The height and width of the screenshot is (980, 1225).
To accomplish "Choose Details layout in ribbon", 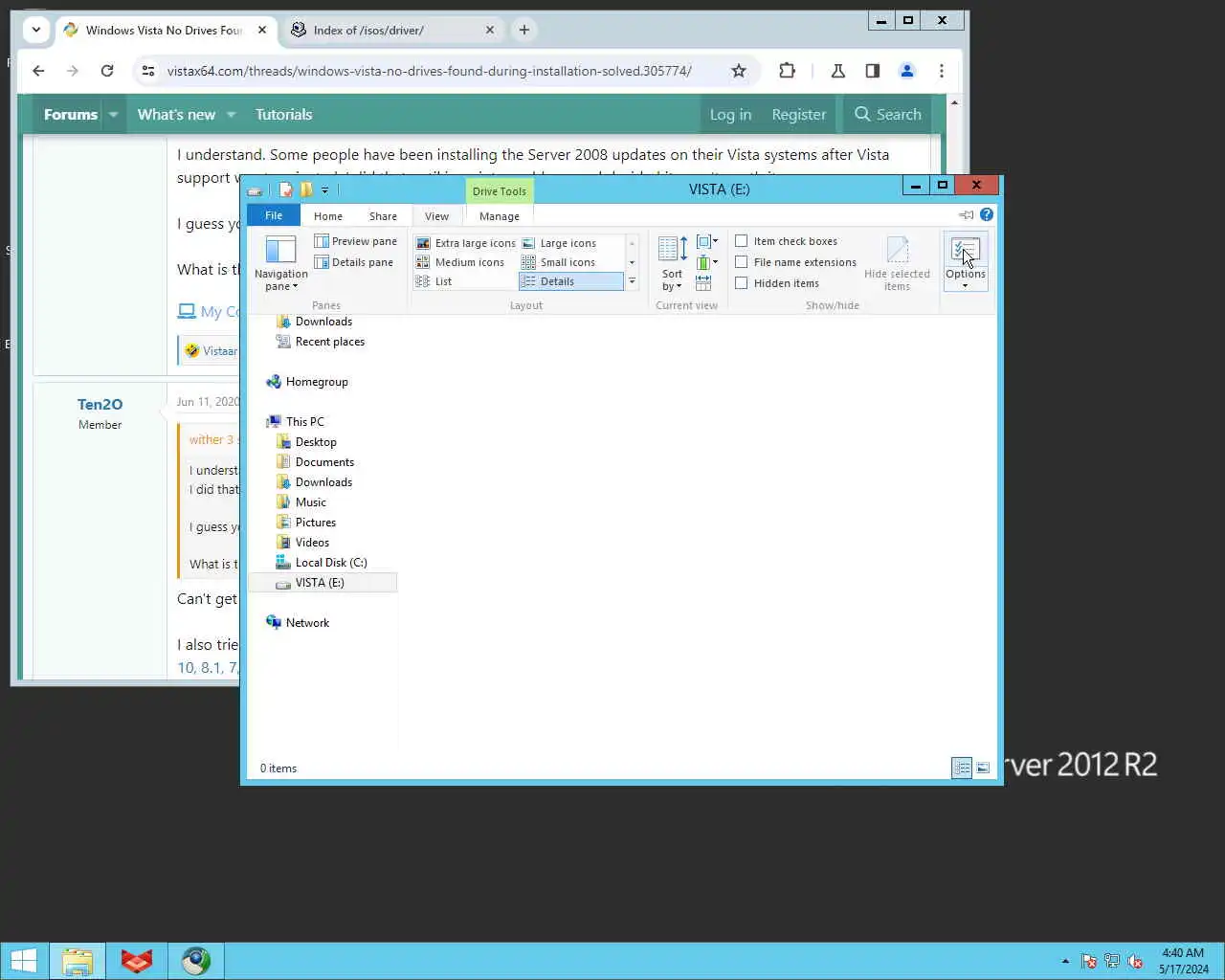I will click(571, 281).
